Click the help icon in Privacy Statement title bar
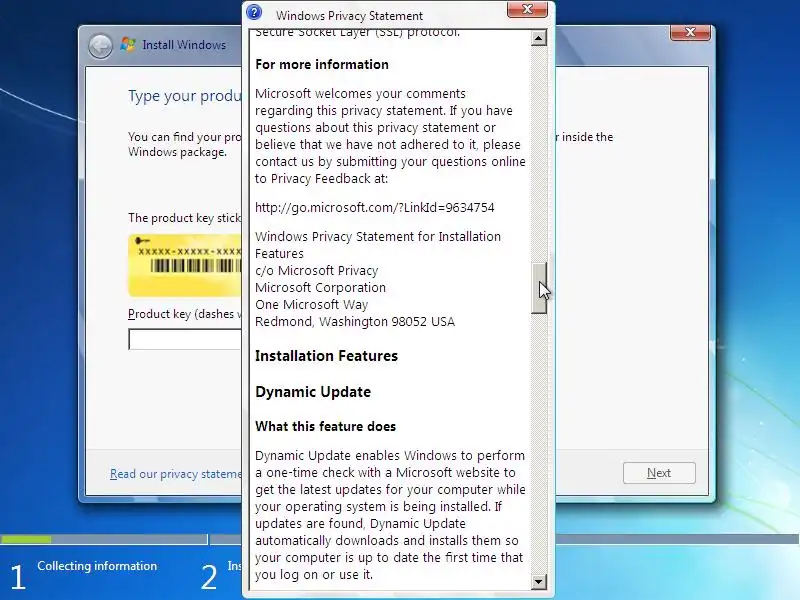800x600 pixels. [x=254, y=12]
